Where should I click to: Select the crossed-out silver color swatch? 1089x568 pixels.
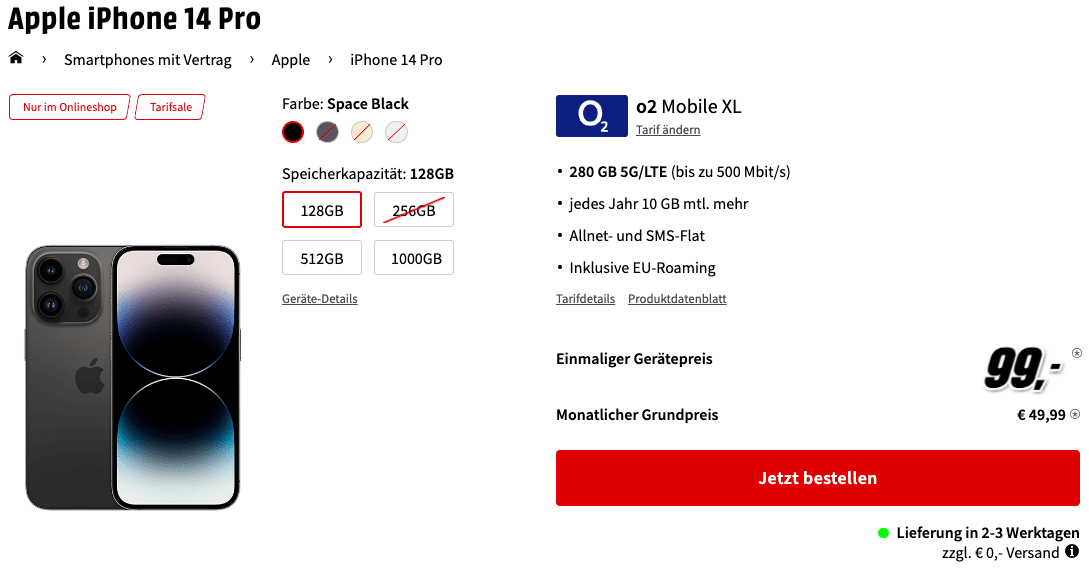tap(397, 132)
